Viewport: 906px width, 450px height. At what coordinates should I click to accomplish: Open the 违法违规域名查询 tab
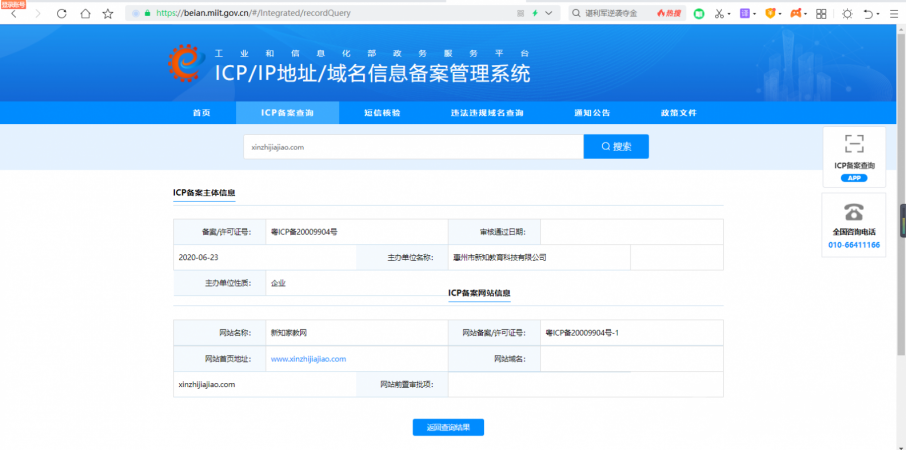point(487,113)
